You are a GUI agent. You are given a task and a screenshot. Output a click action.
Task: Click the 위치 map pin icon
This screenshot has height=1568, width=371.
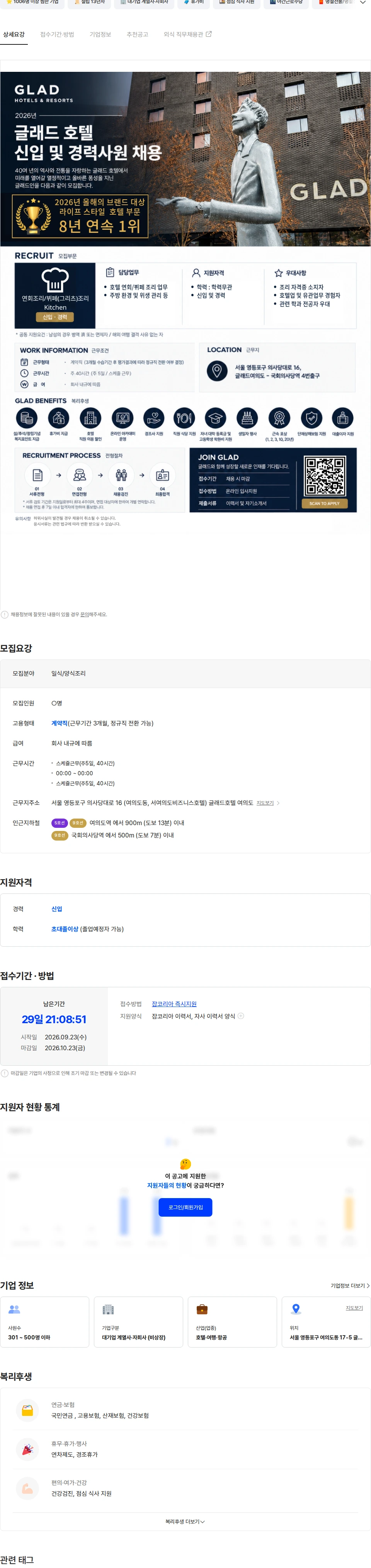296,1309
